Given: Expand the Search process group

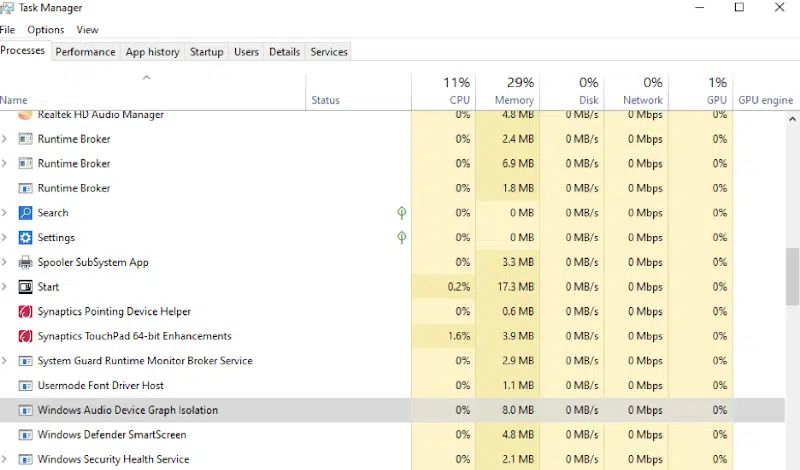Looking at the screenshot, I should pos(5,213).
